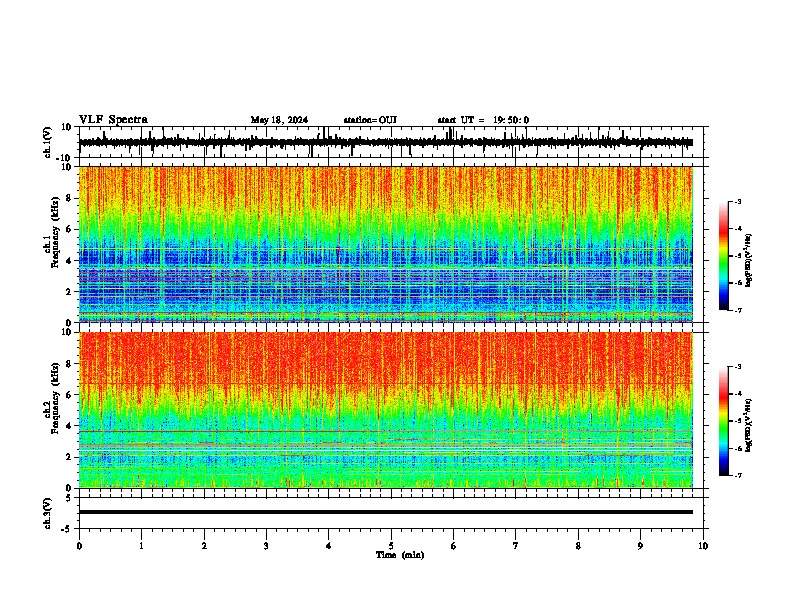Image resolution: width=792 pixels, height=612 pixels.
Task: Click time axis tick label '10'
Action: (x=703, y=546)
